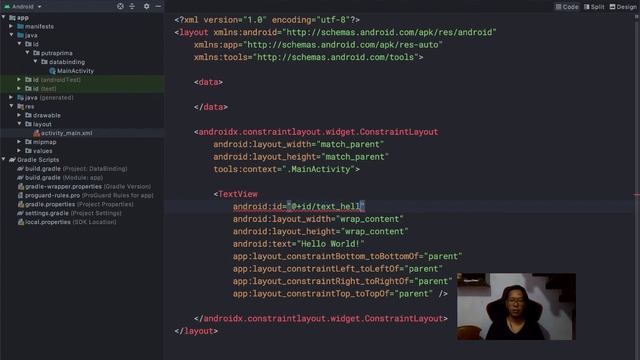Click the gradle.properties file icon
The height and width of the screenshot is (360, 640).
[20, 204]
